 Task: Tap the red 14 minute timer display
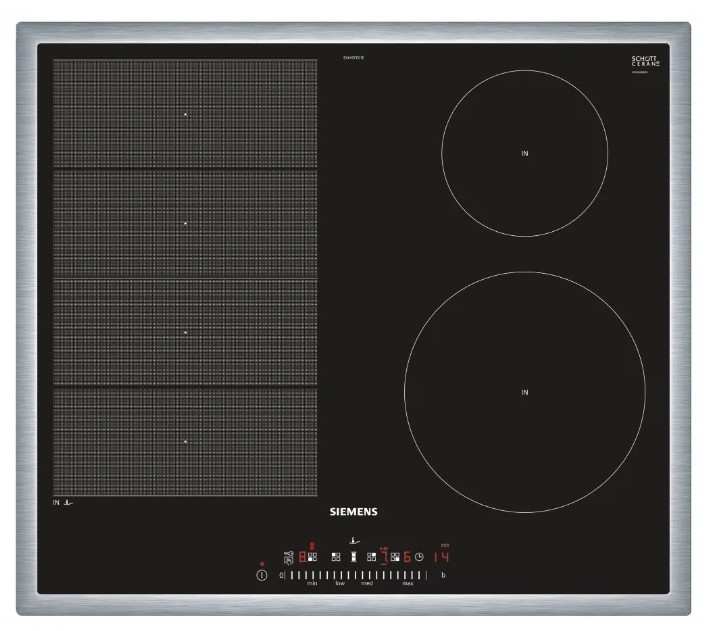441,557
